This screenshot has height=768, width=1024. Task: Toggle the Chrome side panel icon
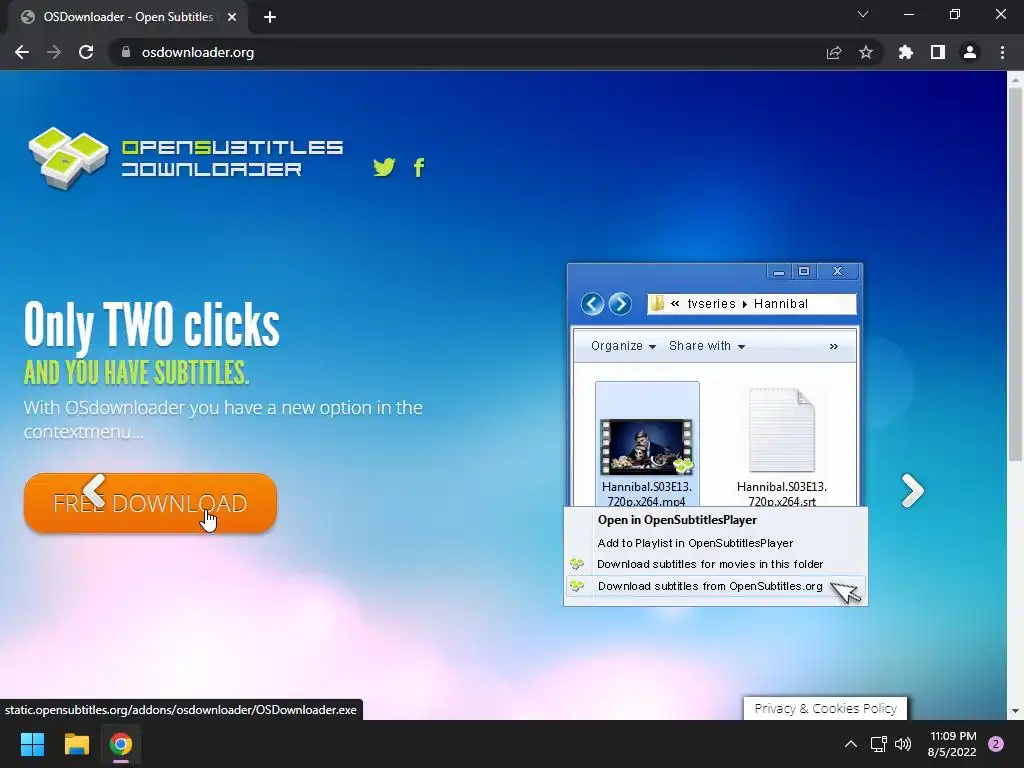pyautogui.click(x=938, y=52)
